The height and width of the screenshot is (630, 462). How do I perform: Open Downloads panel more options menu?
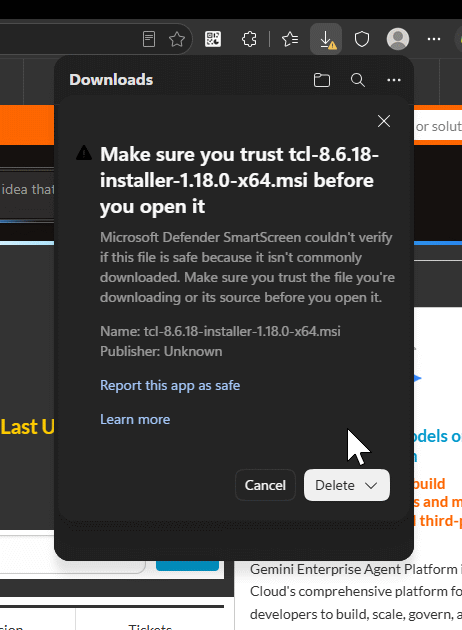(394, 80)
